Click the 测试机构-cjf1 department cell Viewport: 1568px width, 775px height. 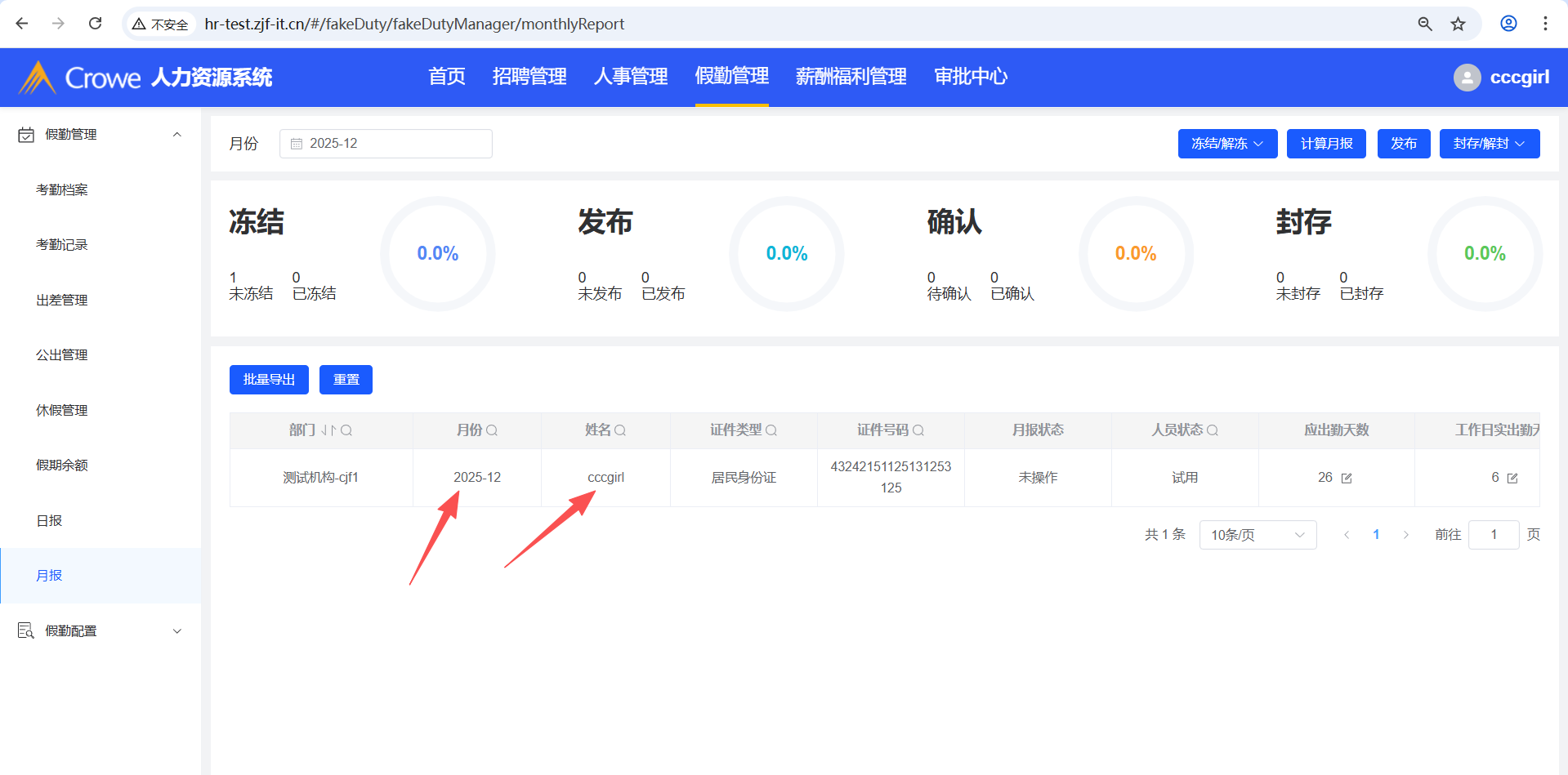[x=321, y=478]
